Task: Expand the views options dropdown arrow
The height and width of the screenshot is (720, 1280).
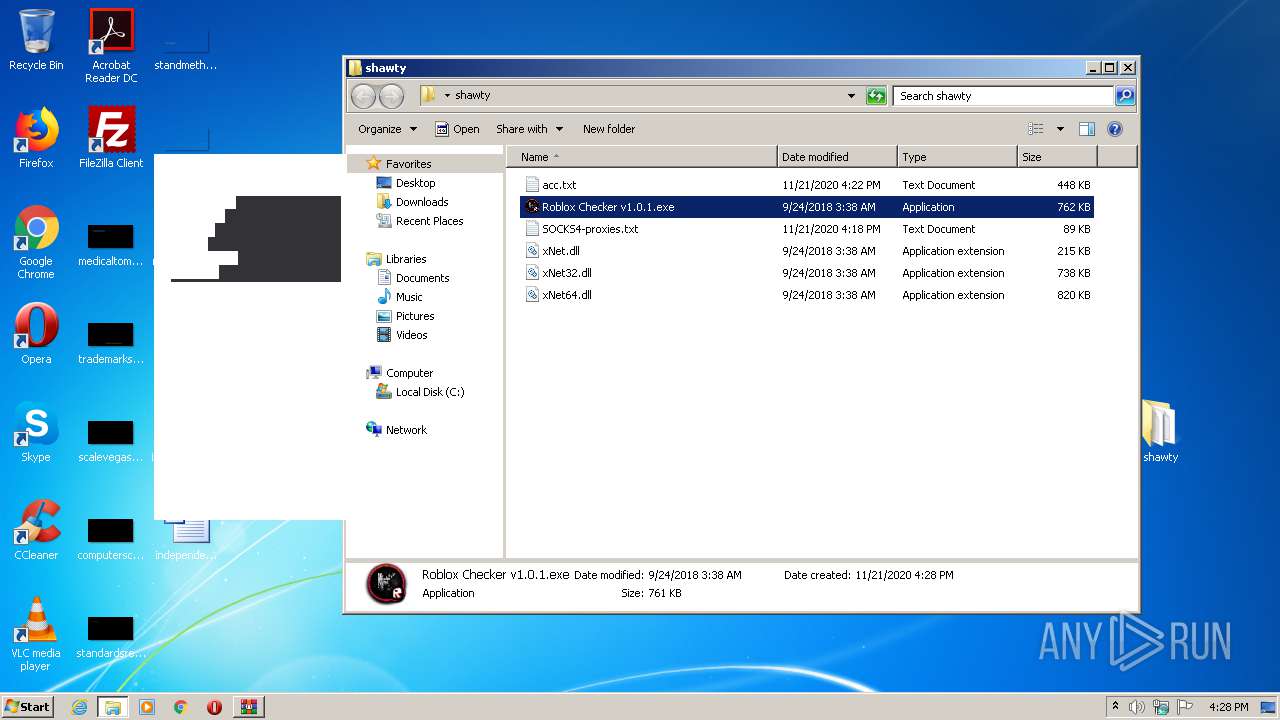Action: pyautogui.click(x=1060, y=129)
